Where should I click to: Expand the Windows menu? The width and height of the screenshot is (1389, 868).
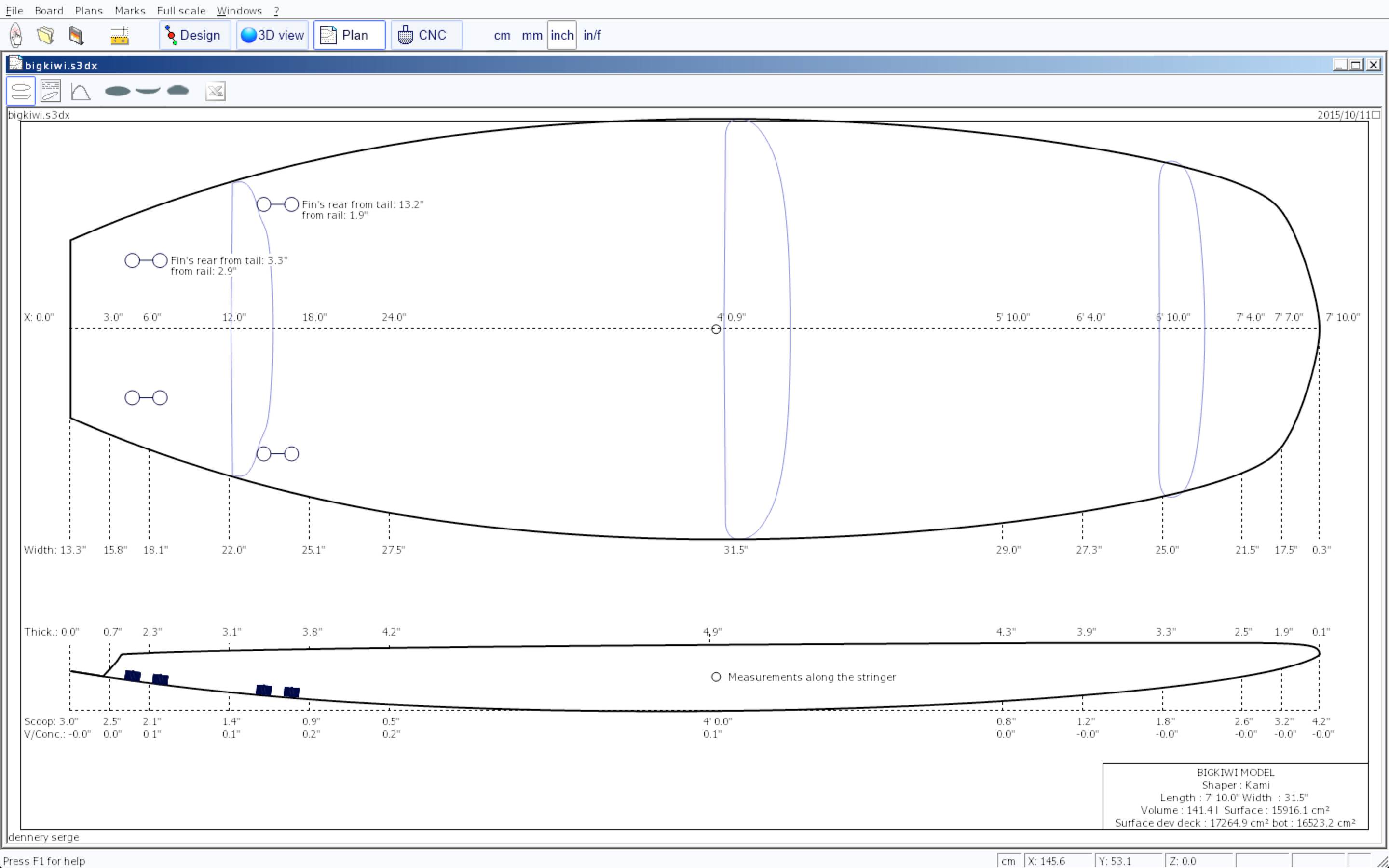click(239, 10)
